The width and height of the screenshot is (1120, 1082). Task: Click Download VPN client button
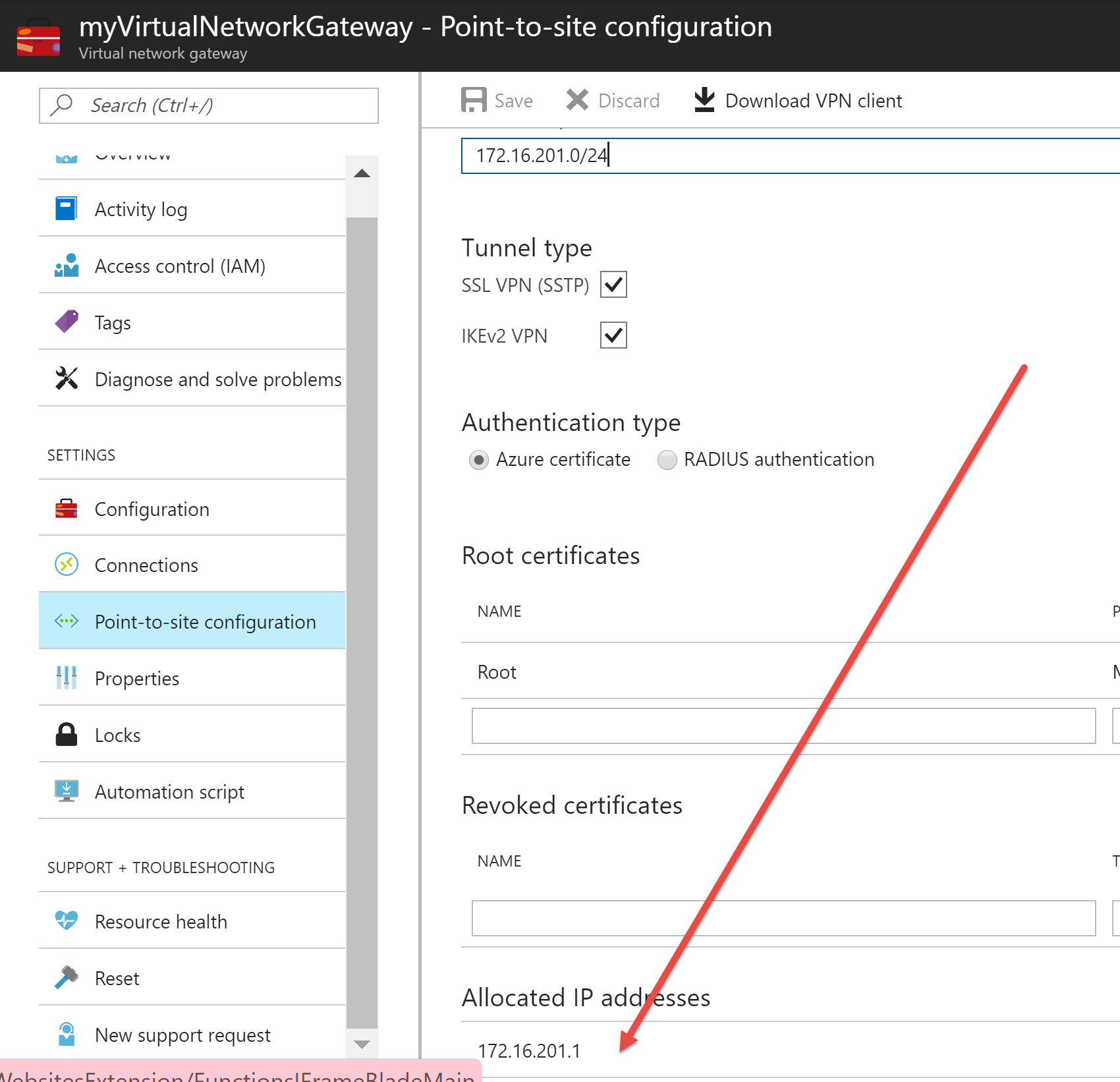click(798, 100)
